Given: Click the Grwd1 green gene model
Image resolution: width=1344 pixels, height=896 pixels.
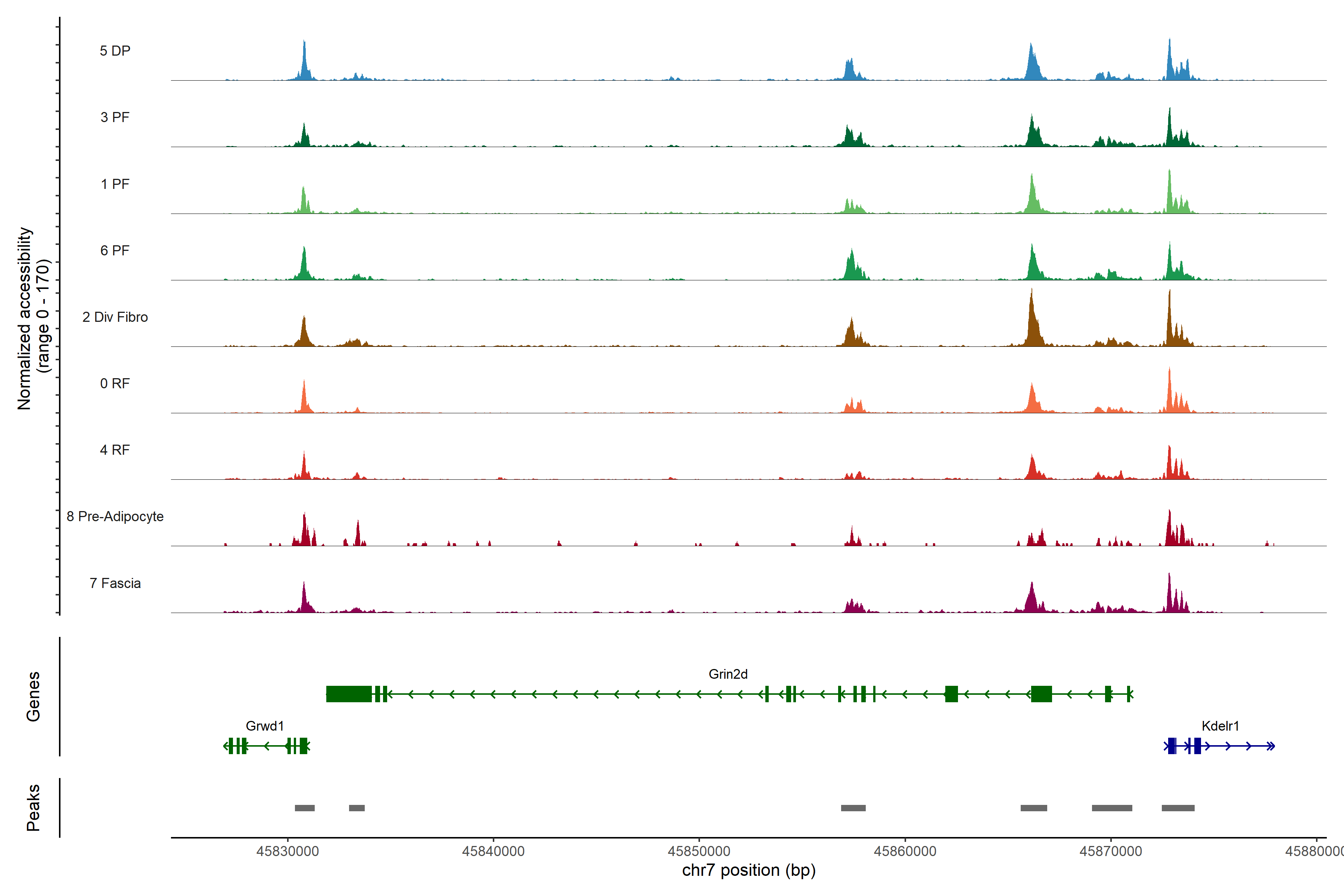Looking at the screenshot, I should (266, 746).
